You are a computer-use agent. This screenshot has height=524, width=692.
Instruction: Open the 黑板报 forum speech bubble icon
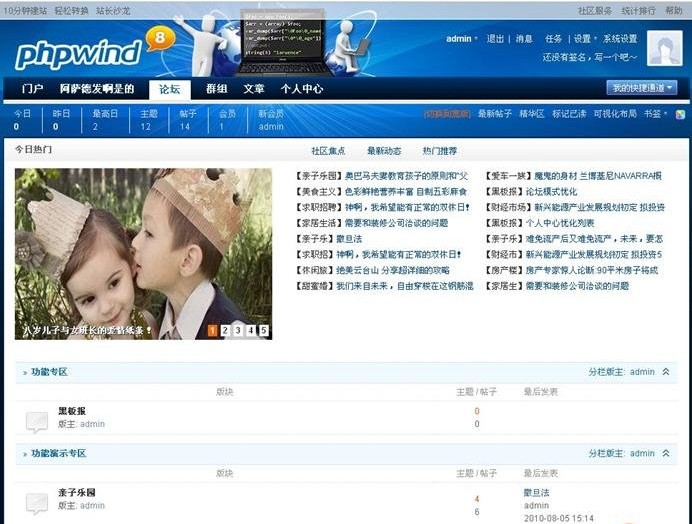click(37, 422)
